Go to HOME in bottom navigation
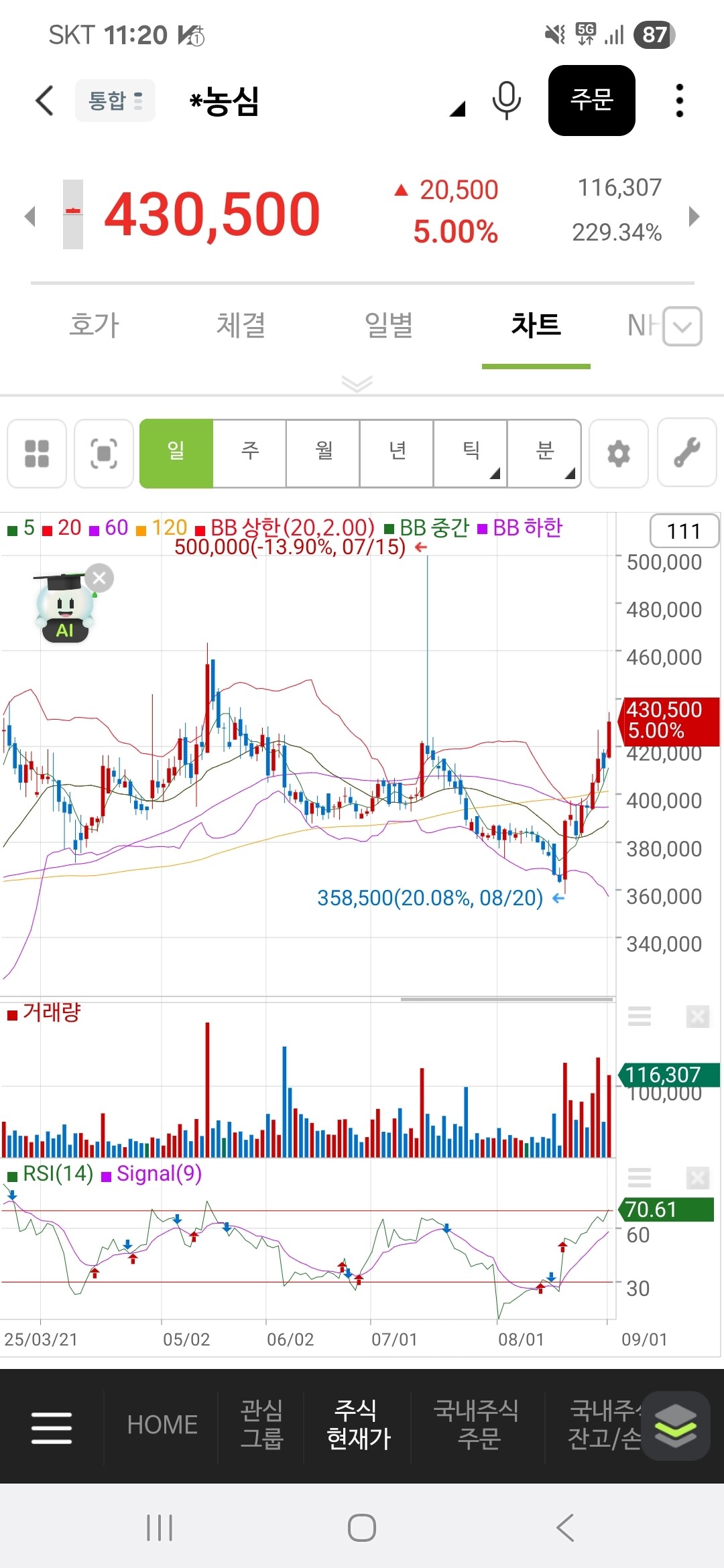The image size is (724, 1568). pyautogui.click(x=162, y=1425)
